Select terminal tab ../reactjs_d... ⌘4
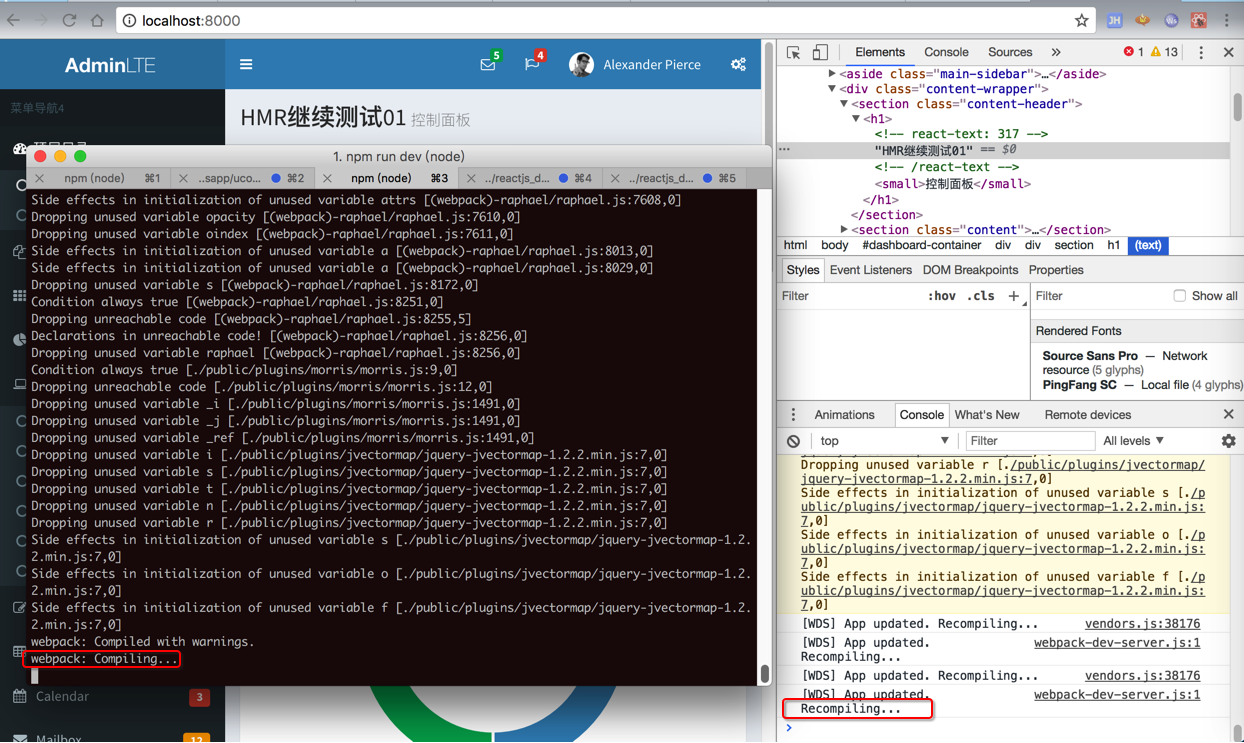The height and width of the screenshot is (743, 1244). 532,178
